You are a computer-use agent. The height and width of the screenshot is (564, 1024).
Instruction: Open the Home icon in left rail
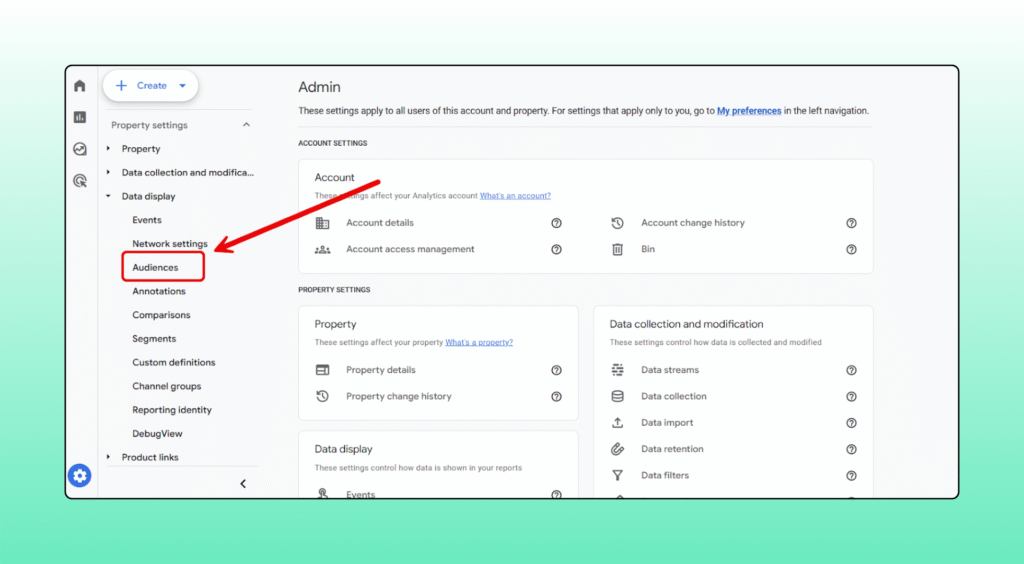pyautogui.click(x=80, y=86)
